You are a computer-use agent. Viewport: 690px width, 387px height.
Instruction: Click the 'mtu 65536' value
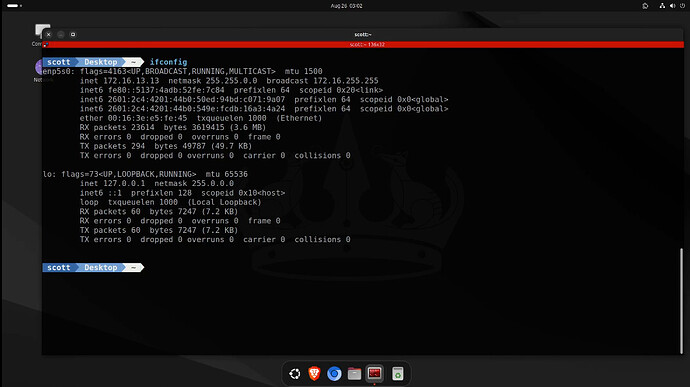(x=227, y=174)
